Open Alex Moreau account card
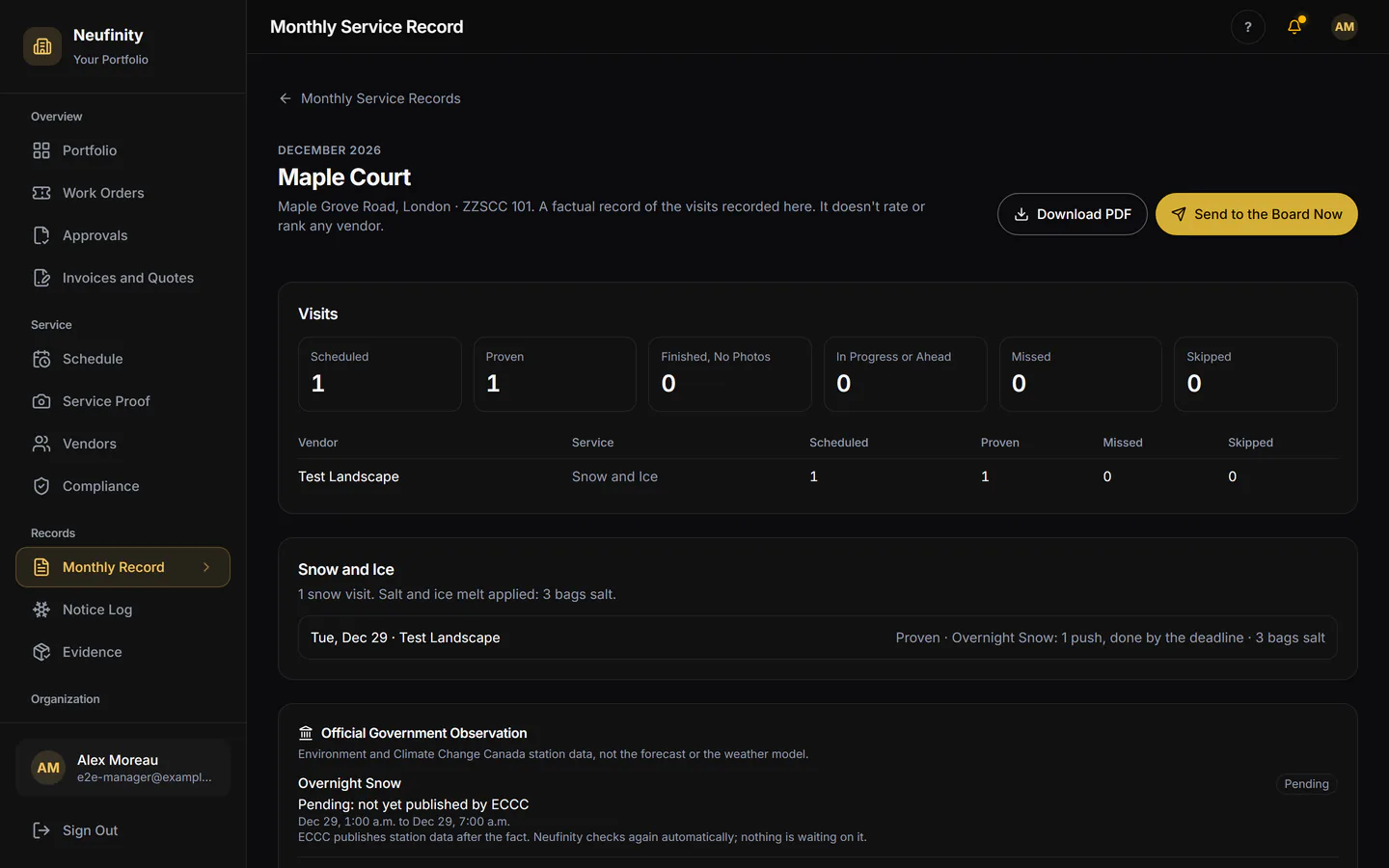This screenshot has width=1389, height=868. [123, 768]
